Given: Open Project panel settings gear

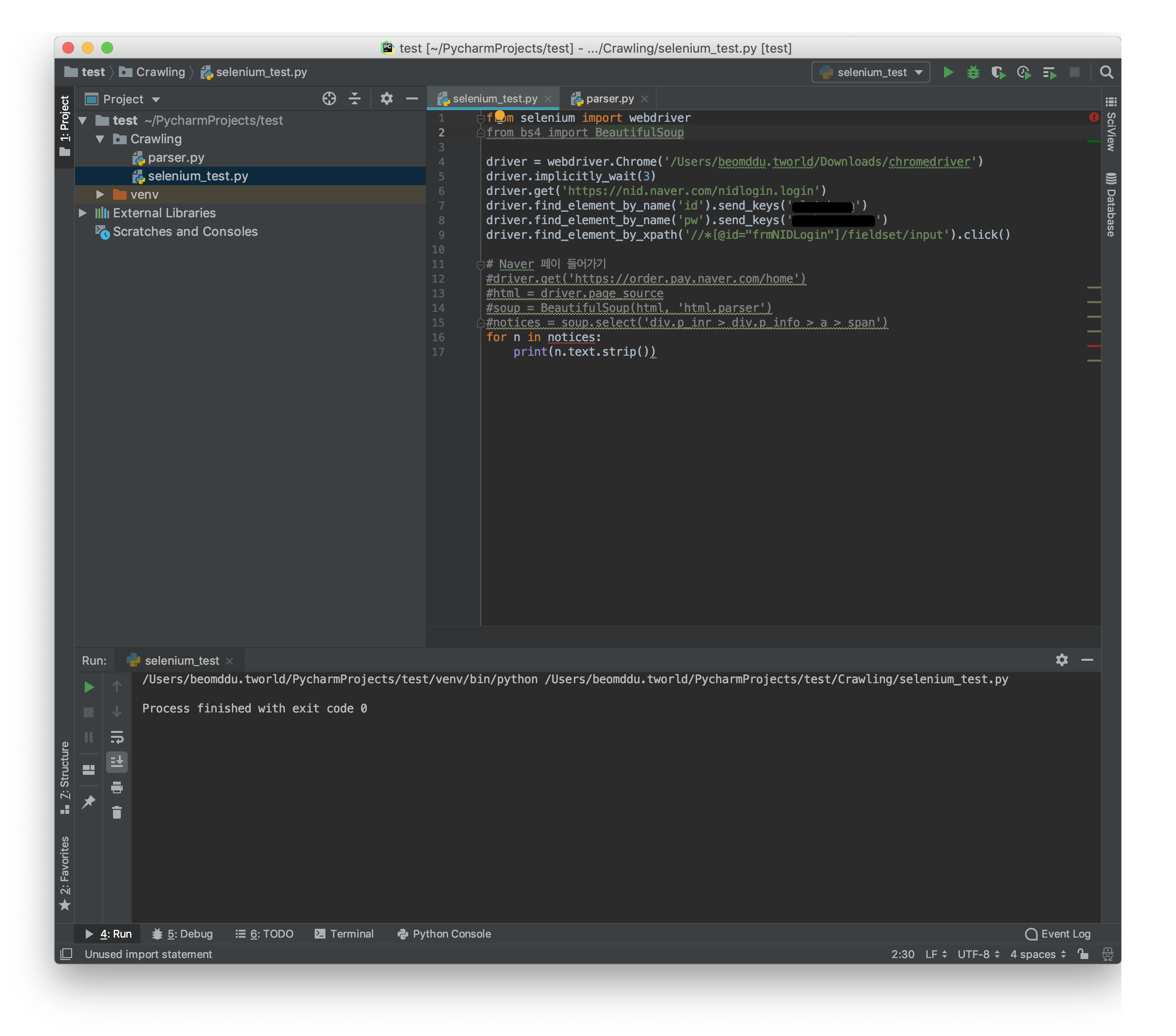Looking at the screenshot, I should 387,98.
